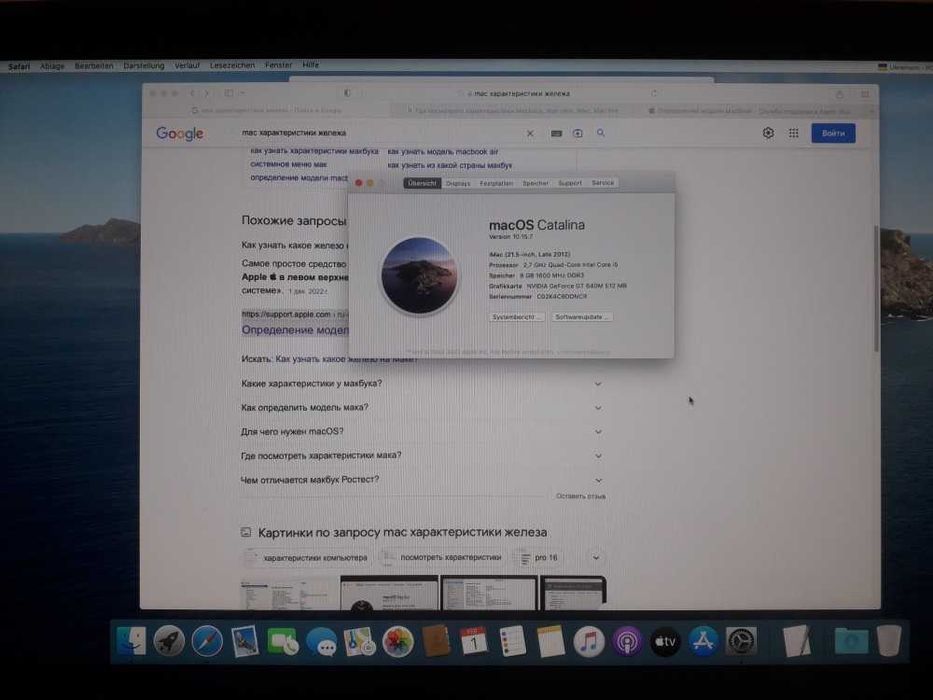The image size is (933, 700).
Task: Click the blue Войти sign-in button
Action: (833, 133)
